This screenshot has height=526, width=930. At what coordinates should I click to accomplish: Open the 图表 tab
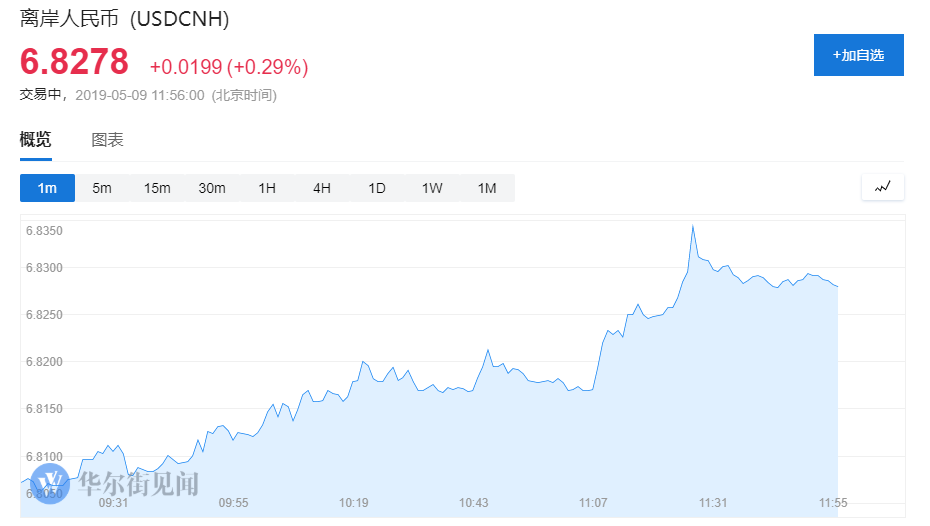pyautogui.click(x=107, y=140)
